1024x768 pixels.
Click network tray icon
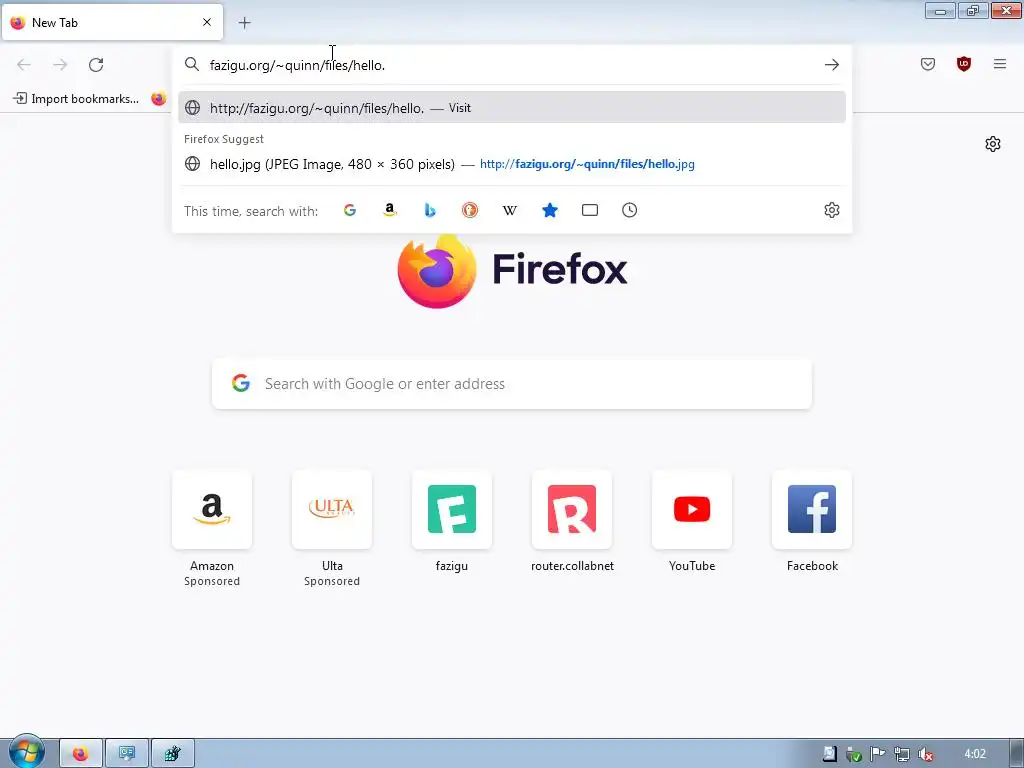[x=901, y=755]
